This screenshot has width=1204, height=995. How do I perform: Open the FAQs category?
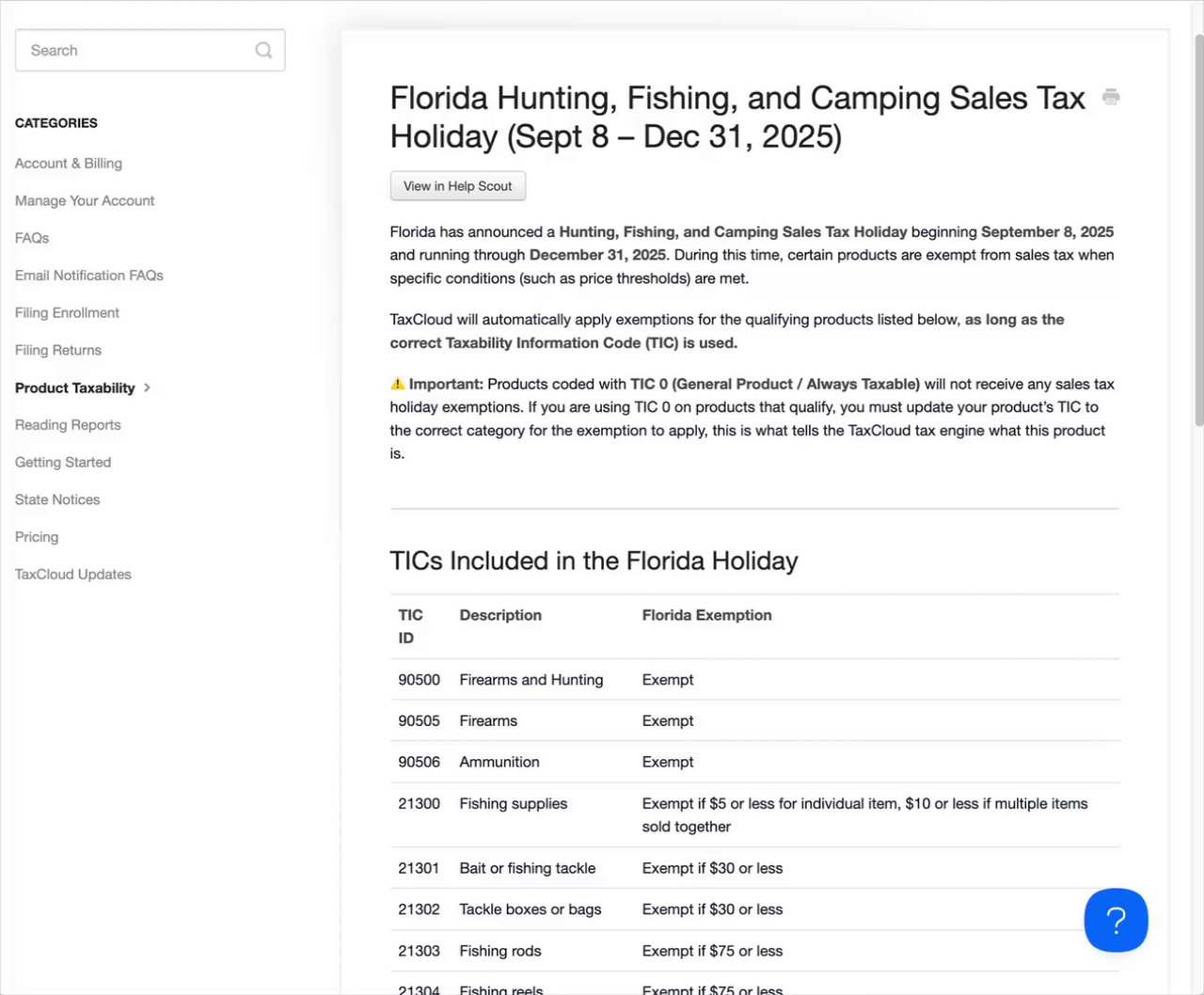(x=32, y=238)
